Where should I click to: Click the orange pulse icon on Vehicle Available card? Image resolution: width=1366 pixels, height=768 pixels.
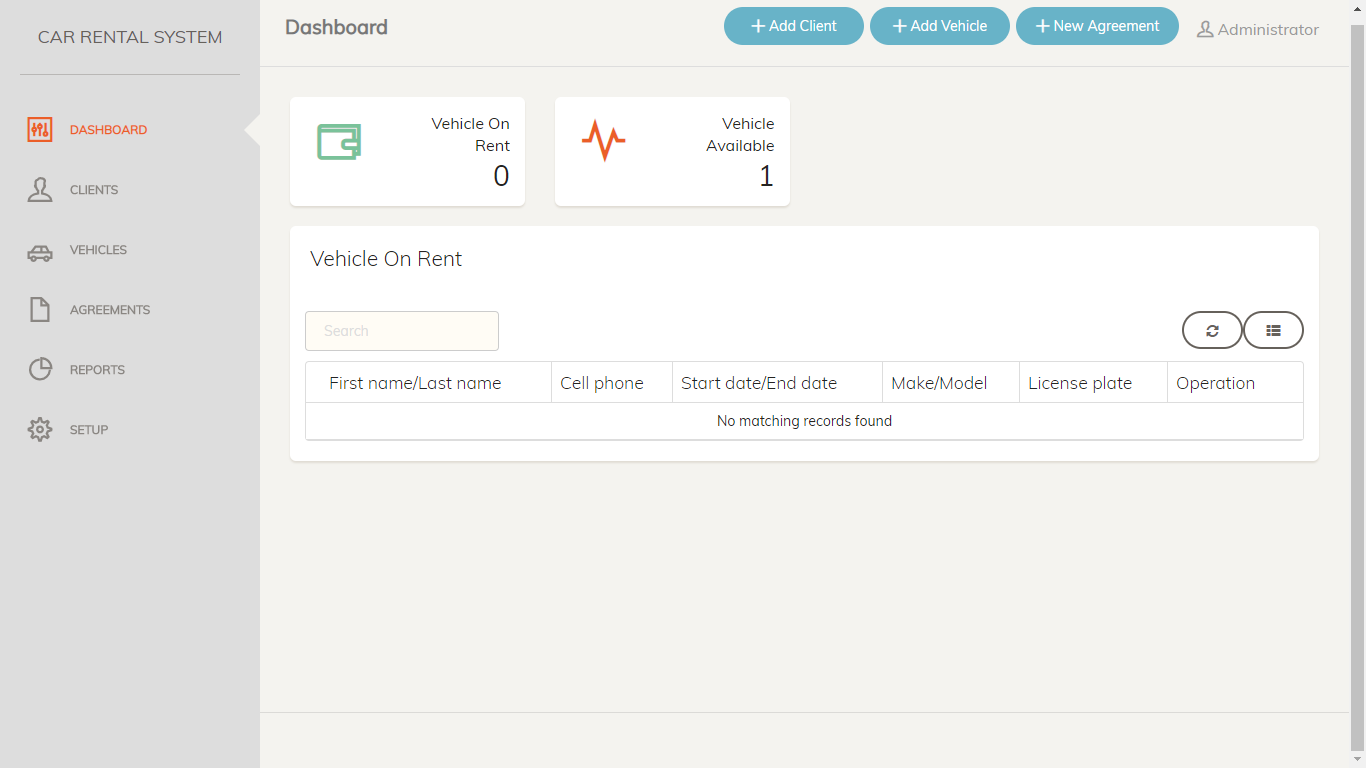603,141
